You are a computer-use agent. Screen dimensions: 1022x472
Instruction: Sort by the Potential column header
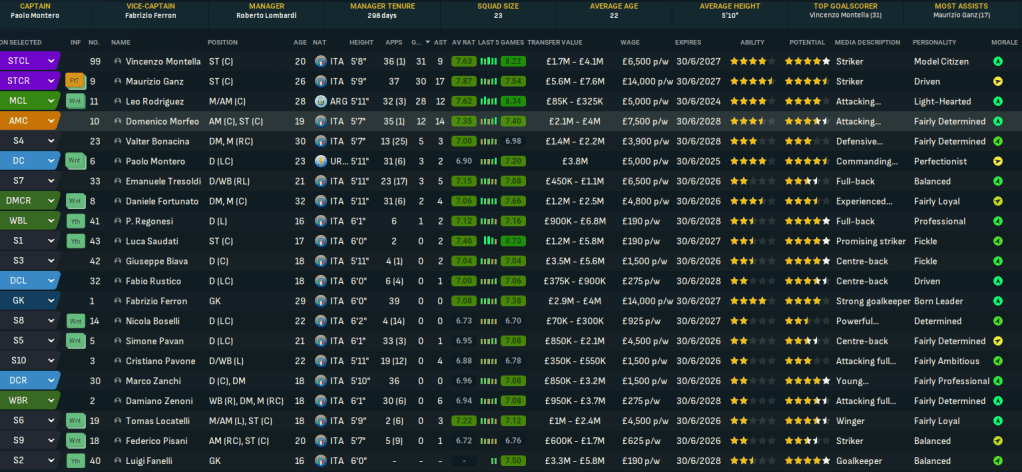[x=807, y=42]
